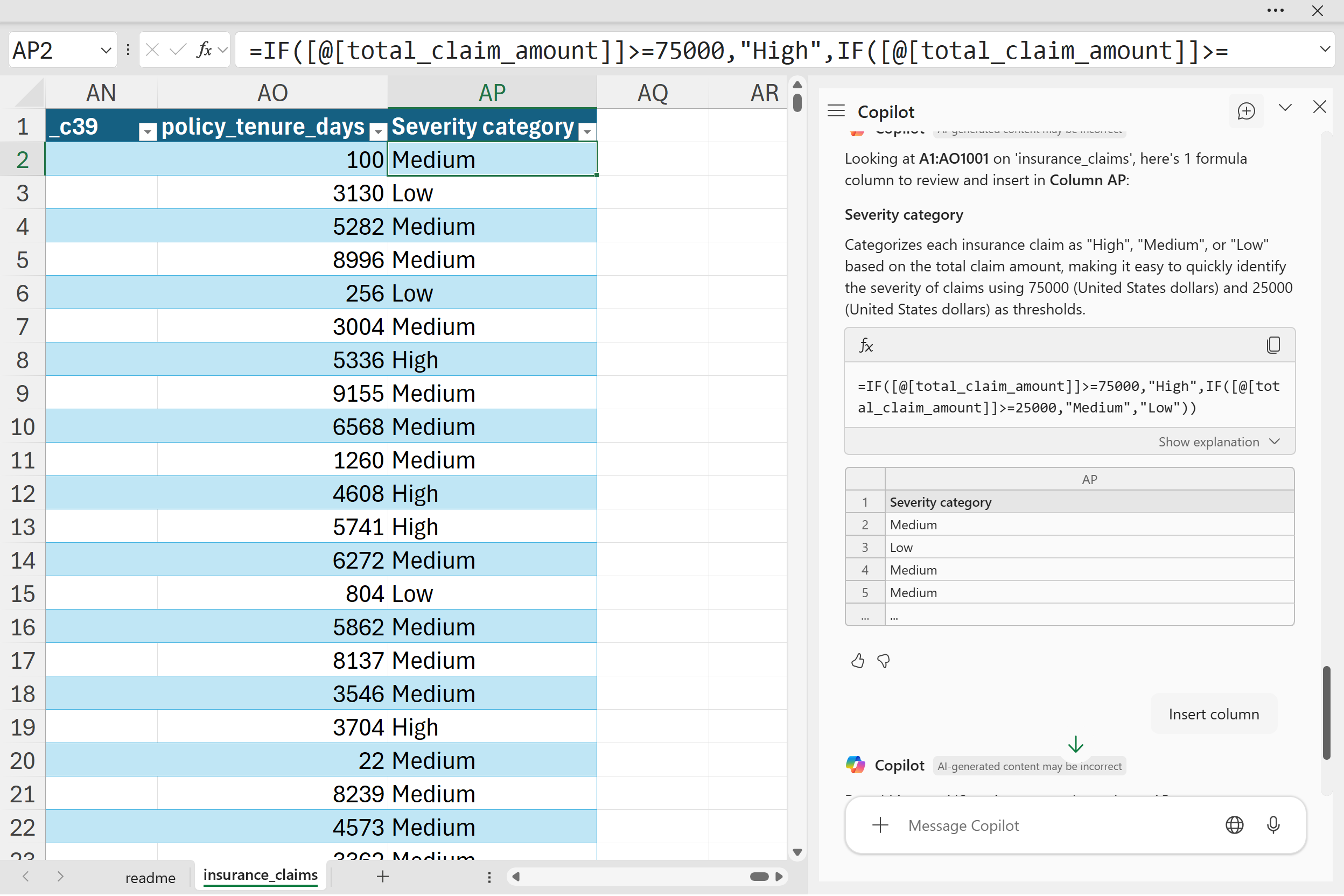Click the thumbs down feedback icon

coord(884,661)
